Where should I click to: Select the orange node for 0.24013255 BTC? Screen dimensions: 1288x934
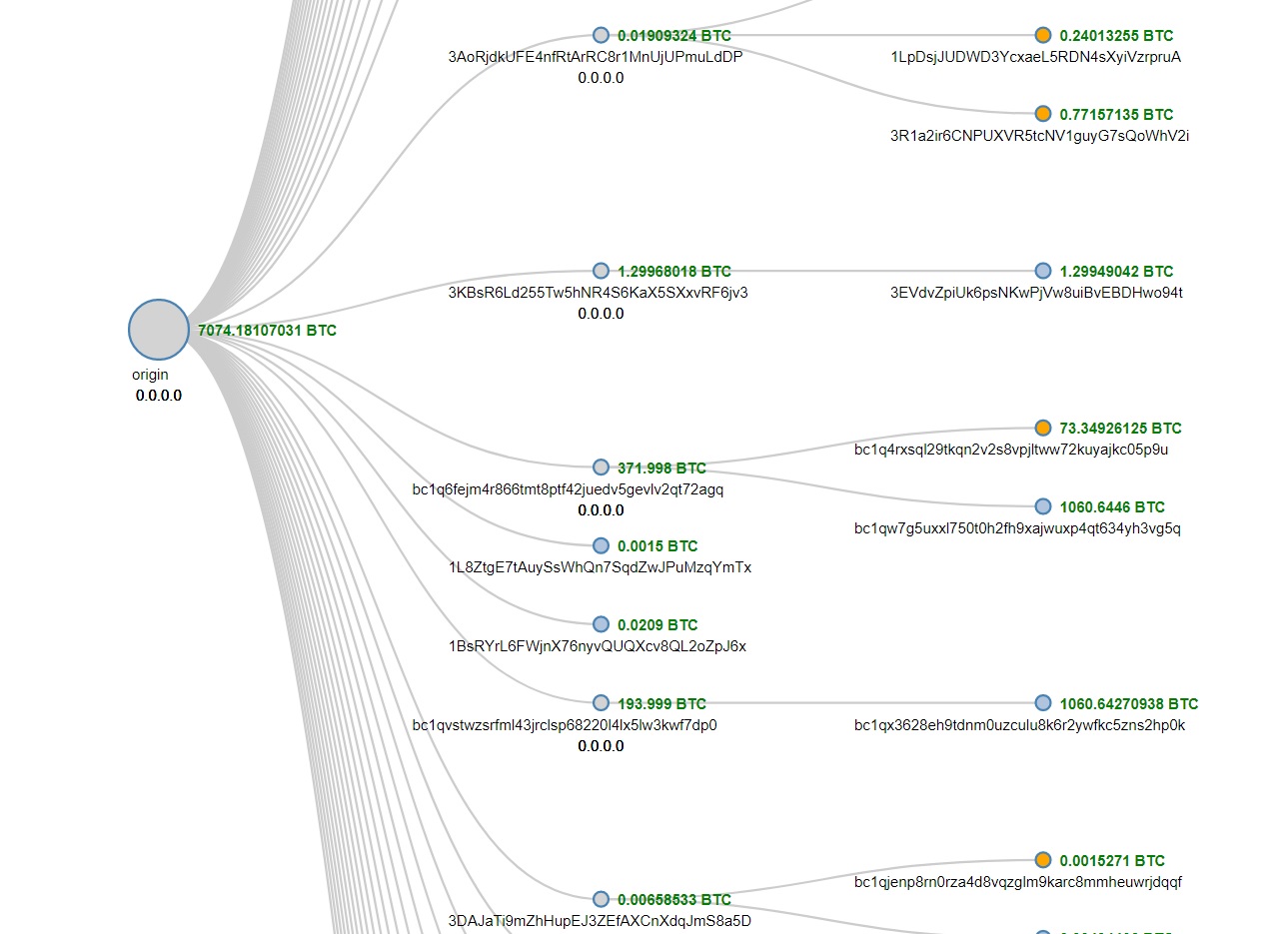(1043, 35)
